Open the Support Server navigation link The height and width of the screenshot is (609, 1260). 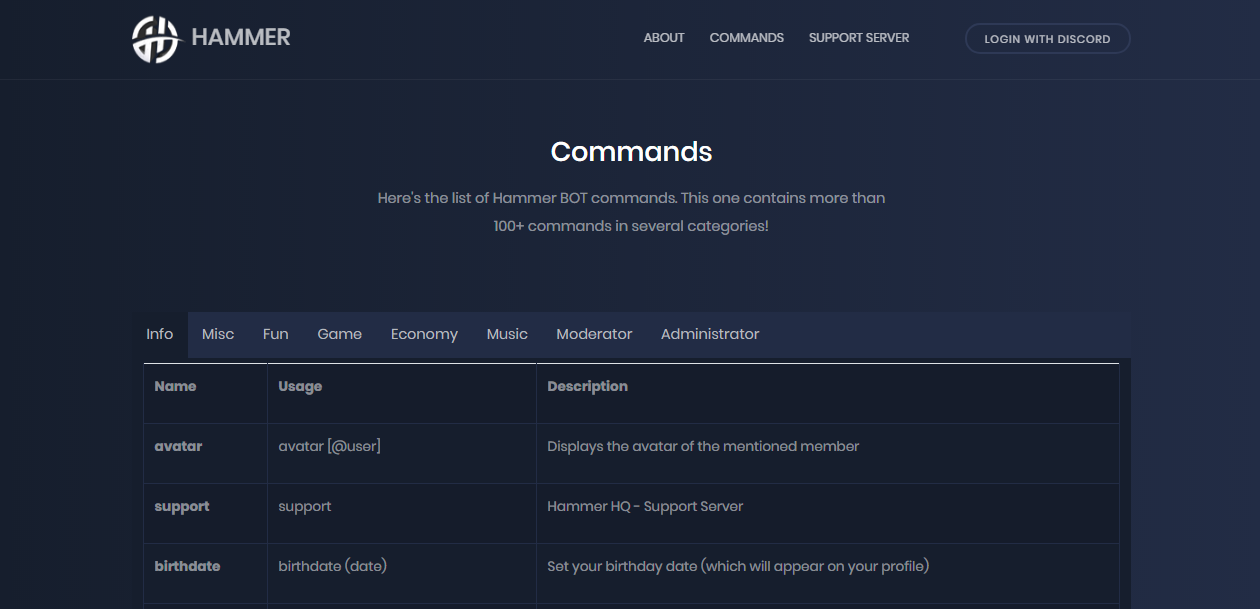pos(859,38)
